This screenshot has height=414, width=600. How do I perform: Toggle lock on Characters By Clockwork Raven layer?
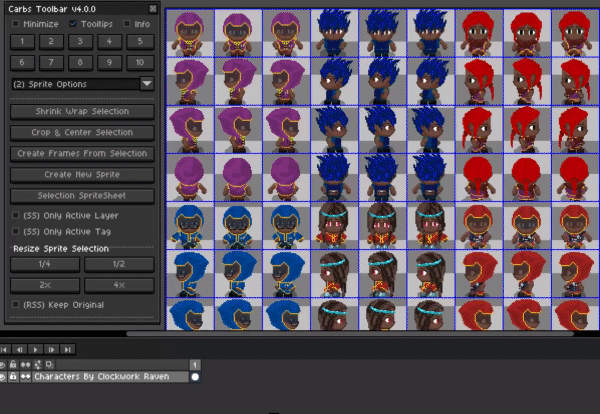pos(13,377)
